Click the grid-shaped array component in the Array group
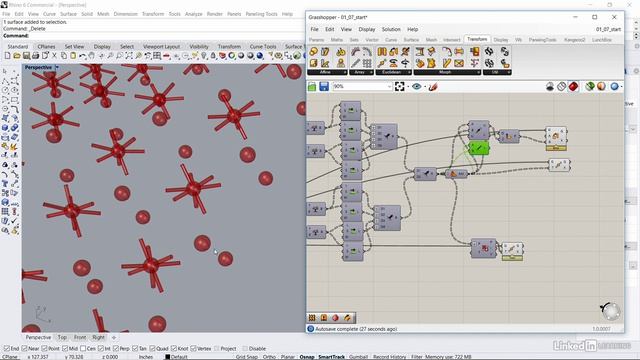 point(367,63)
